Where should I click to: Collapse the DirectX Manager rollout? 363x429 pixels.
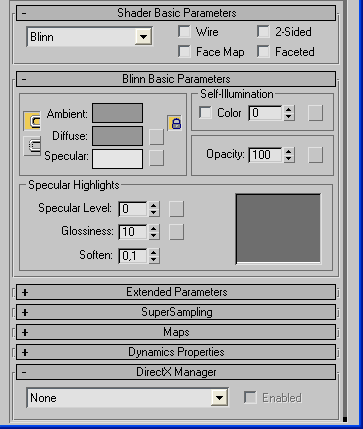tap(176, 372)
